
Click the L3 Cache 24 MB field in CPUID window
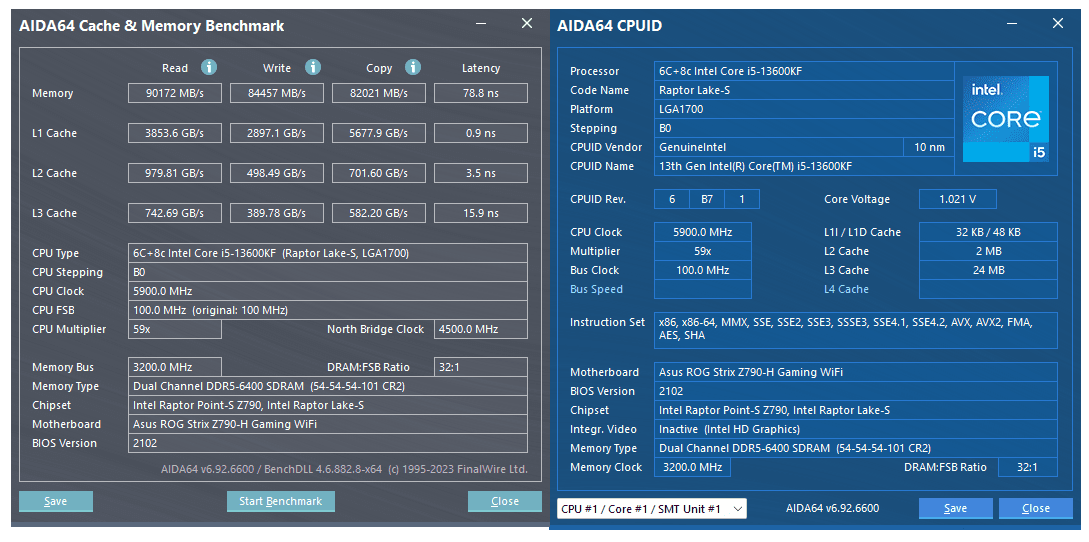(x=988, y=270)
